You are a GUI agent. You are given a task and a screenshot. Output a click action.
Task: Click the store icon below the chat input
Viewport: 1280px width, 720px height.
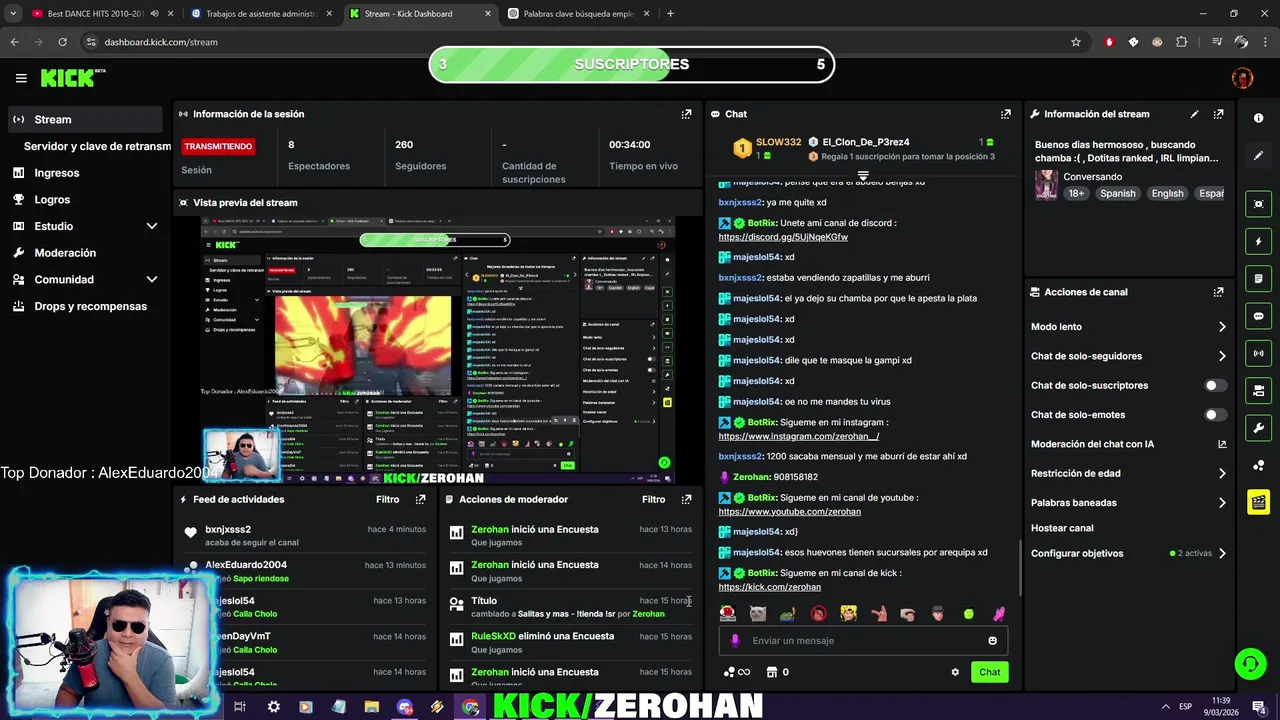tap(771, 672)
